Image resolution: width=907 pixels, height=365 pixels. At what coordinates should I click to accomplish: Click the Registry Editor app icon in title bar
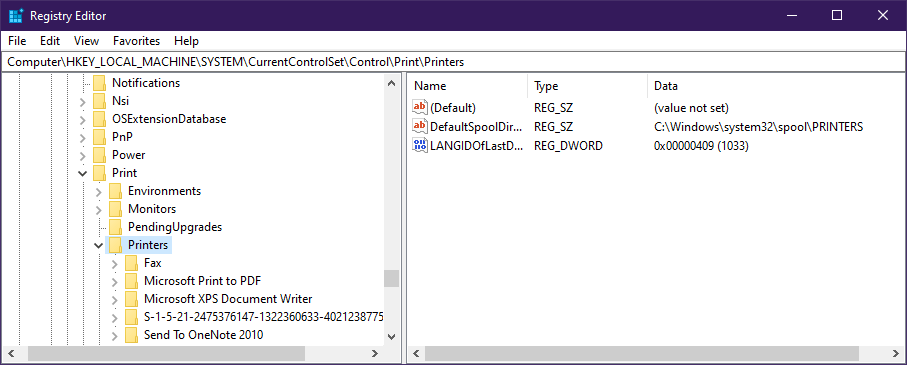(16, 15)
